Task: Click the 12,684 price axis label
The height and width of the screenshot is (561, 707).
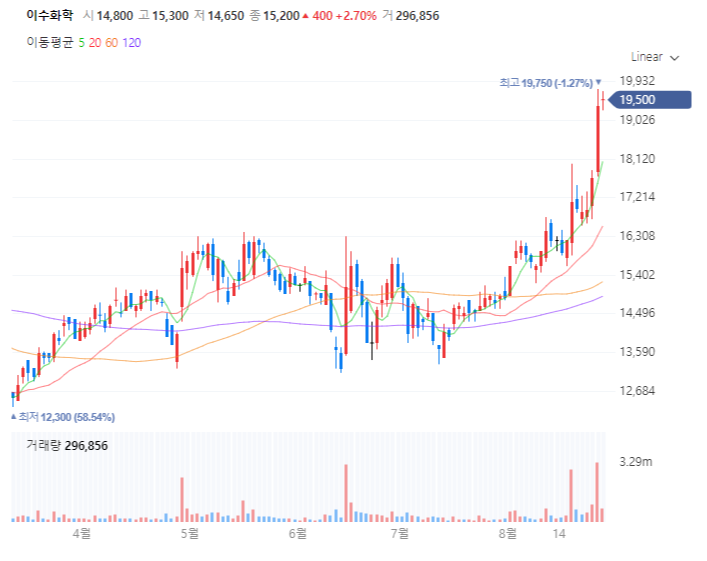Action: 637,390
